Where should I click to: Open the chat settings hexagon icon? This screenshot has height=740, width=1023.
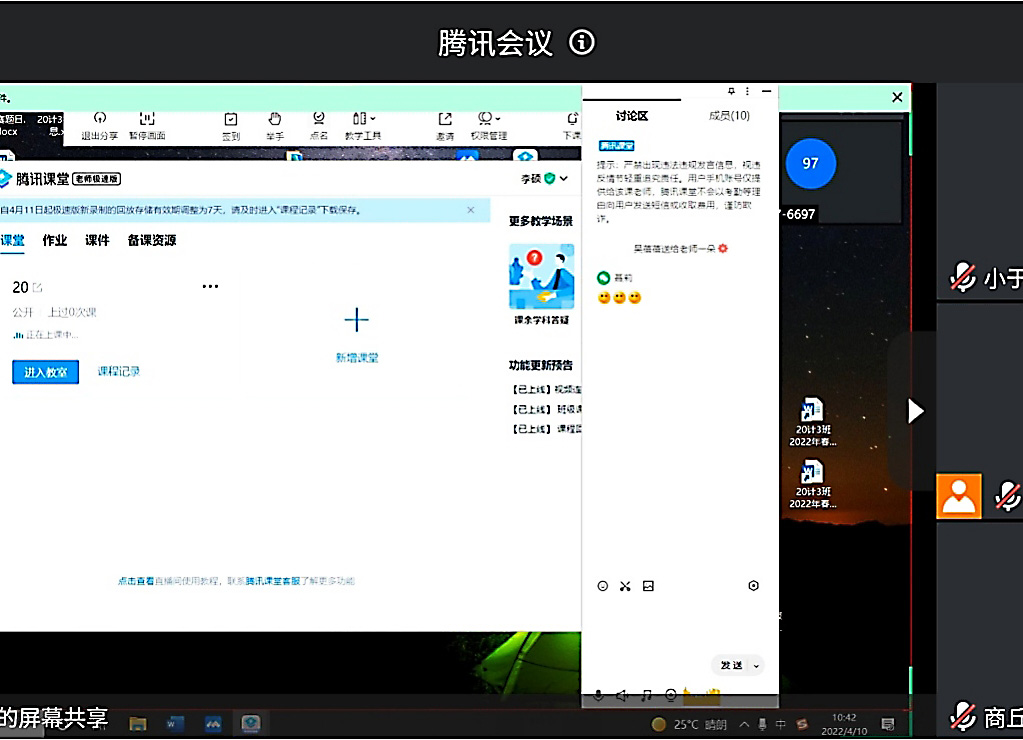(x=754, y=585)
